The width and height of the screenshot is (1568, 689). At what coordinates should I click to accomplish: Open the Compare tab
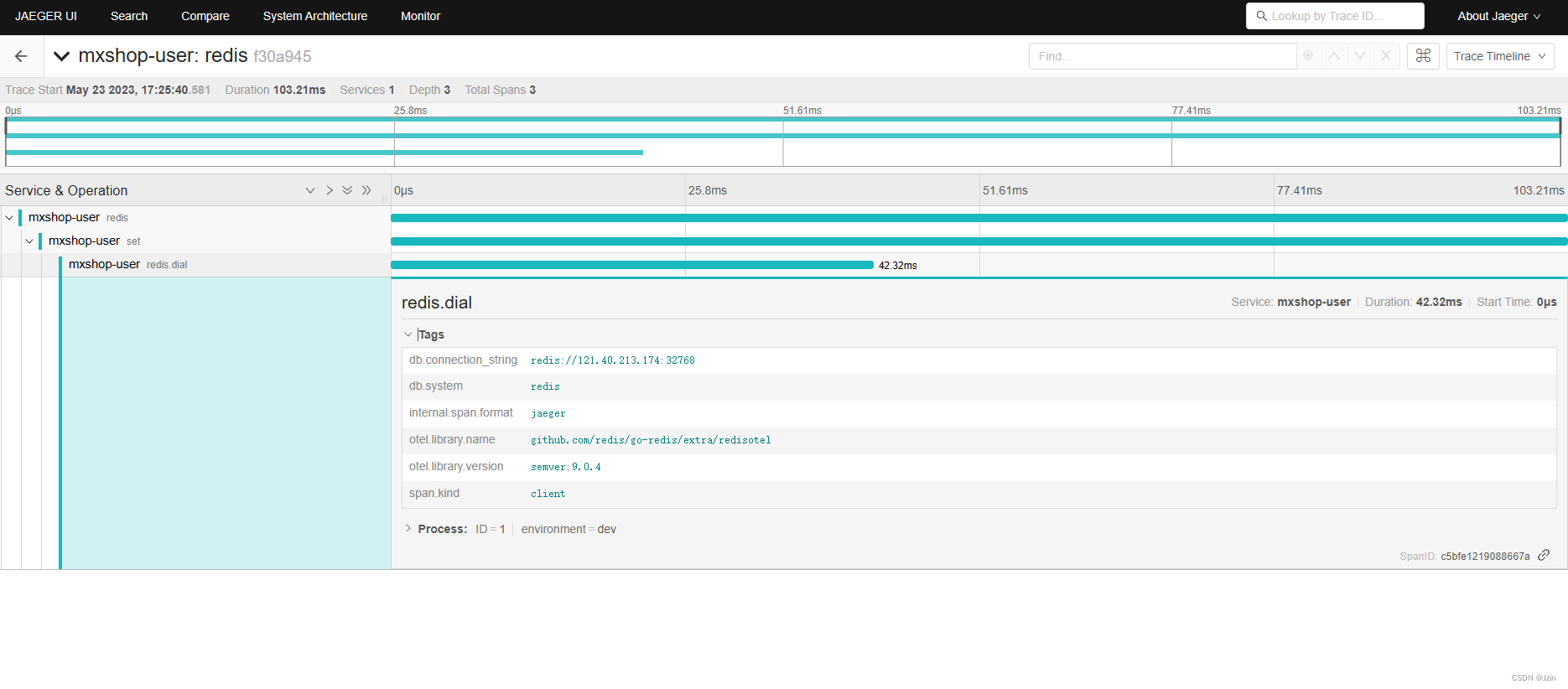[x=205, y=16]
